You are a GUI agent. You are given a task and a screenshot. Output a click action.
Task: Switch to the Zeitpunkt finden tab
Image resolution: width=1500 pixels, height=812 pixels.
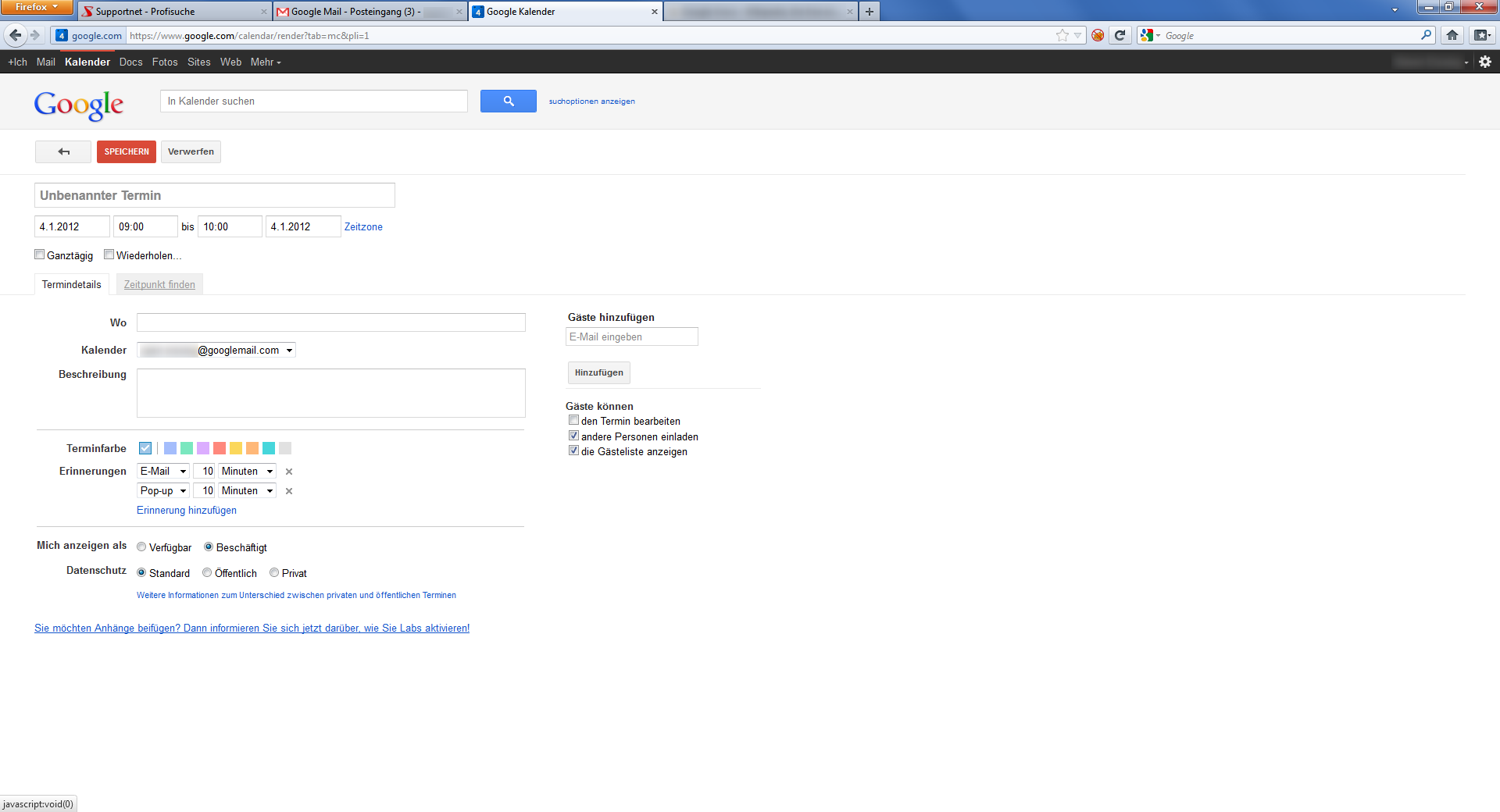click(x=159, y=285)
